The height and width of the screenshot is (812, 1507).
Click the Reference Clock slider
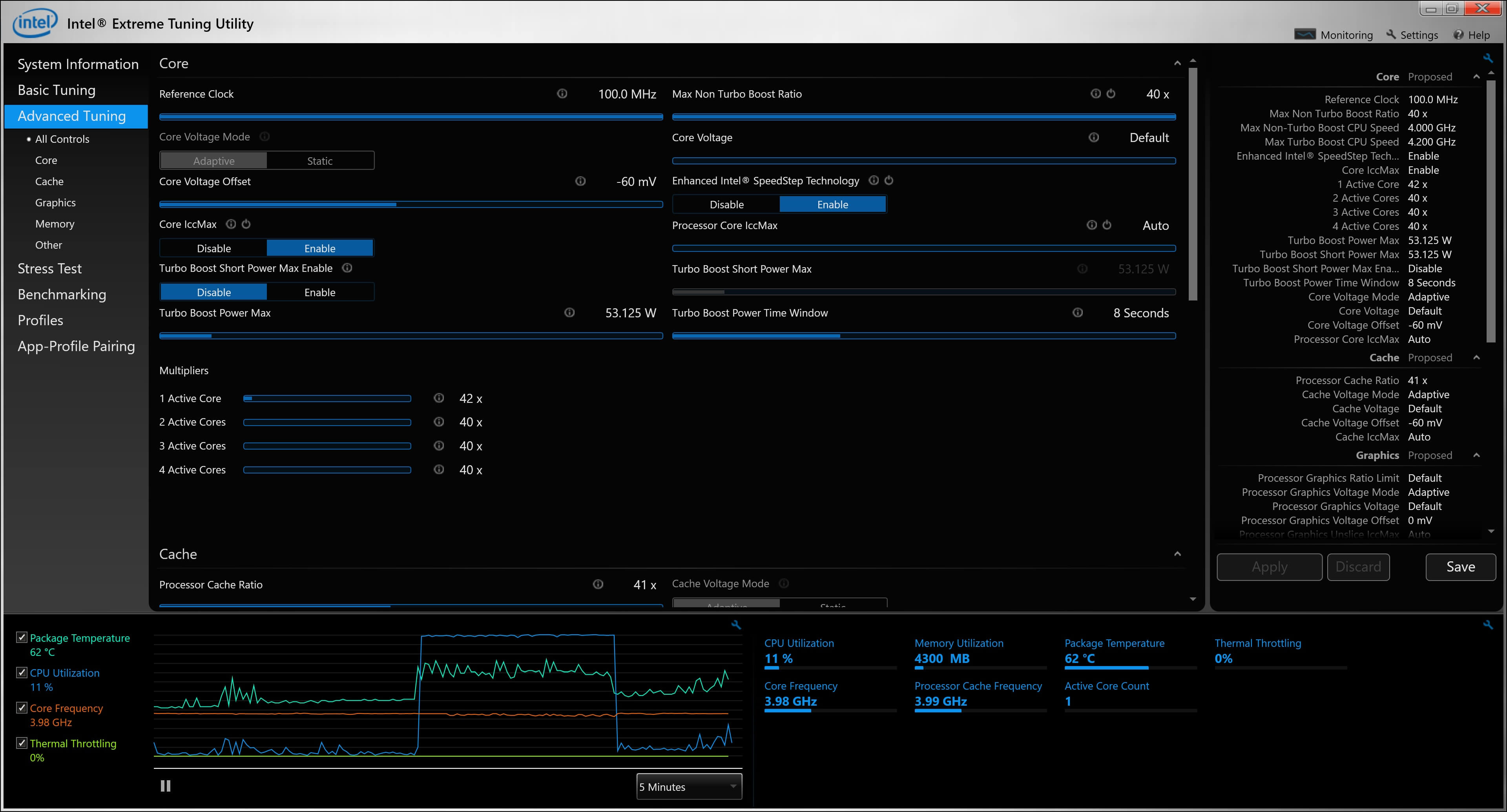[411, 117]
